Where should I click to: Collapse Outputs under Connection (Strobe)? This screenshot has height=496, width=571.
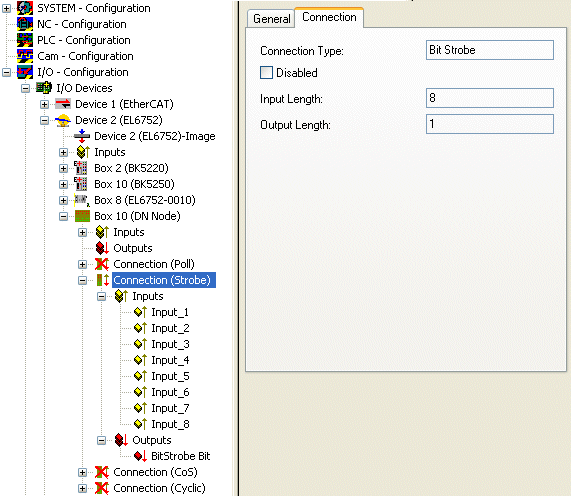[101, 441]
